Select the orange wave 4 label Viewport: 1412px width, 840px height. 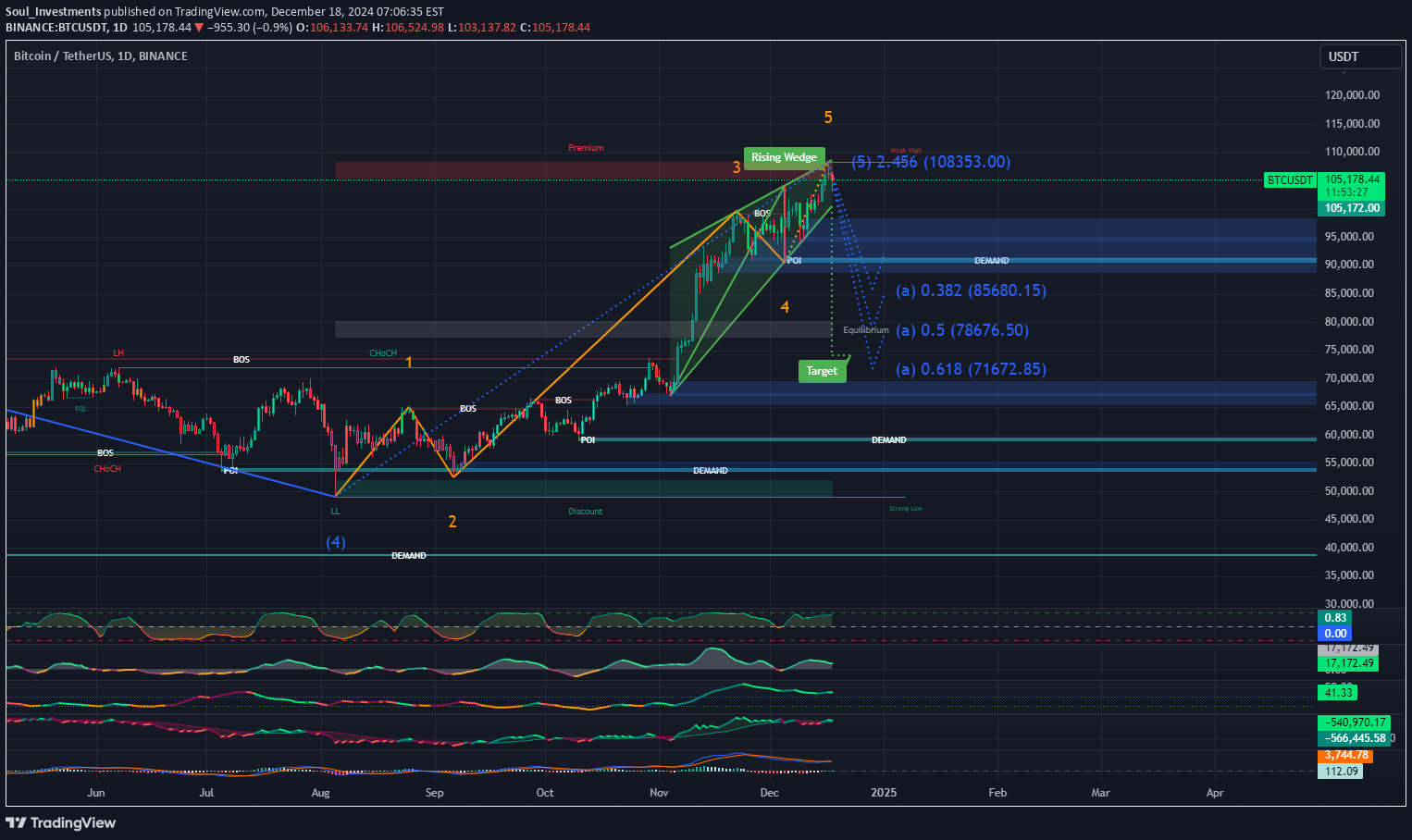[x=785, y=307]
